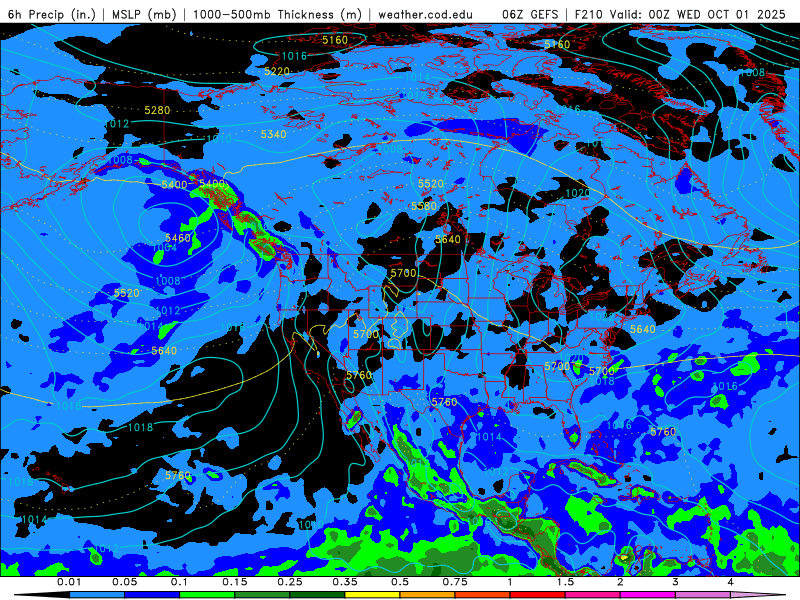Click the weather.cod.edu text in the header

coord(425,14)
